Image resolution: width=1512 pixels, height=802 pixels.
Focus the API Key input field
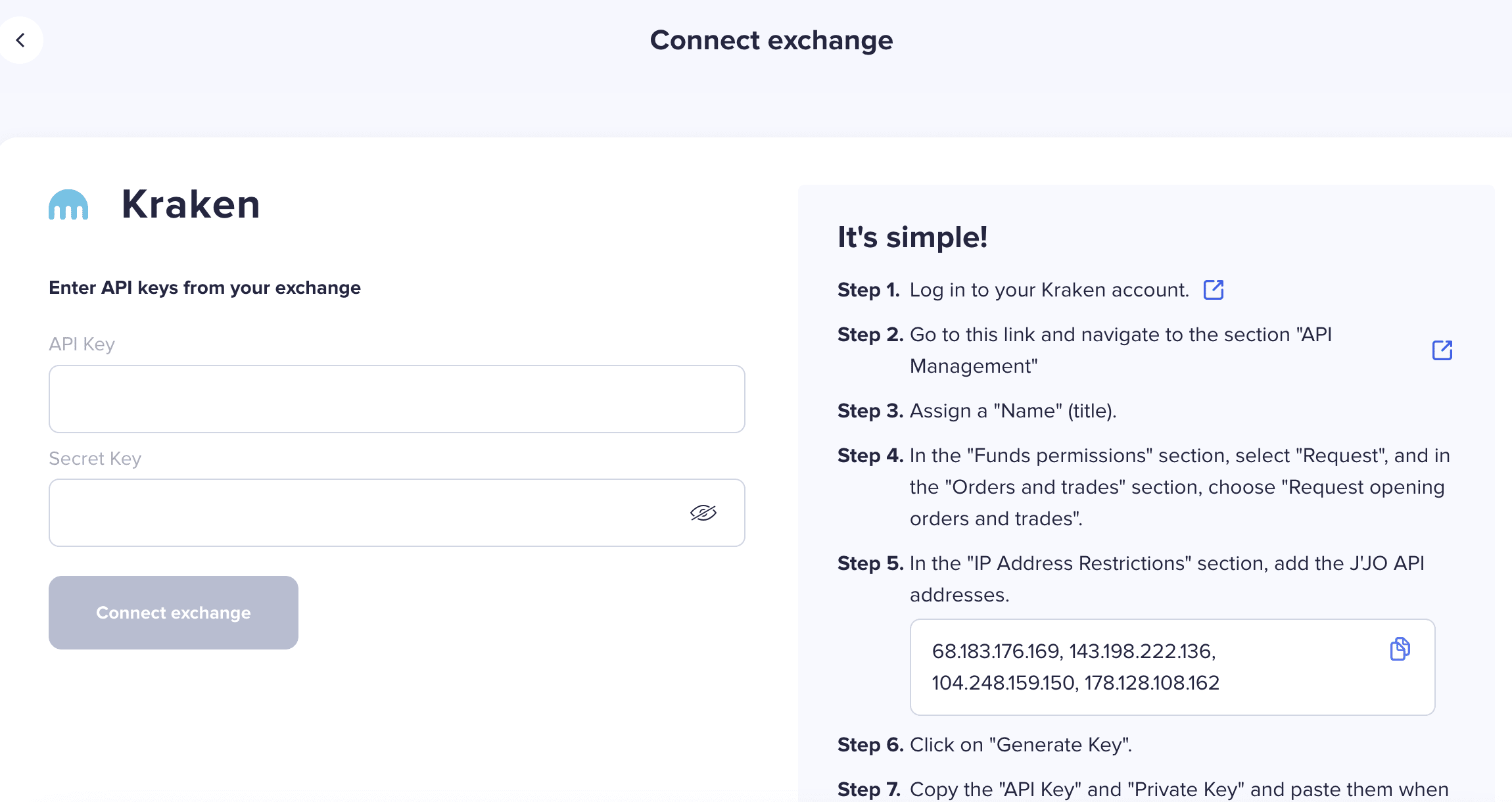[x=397, y=399]
